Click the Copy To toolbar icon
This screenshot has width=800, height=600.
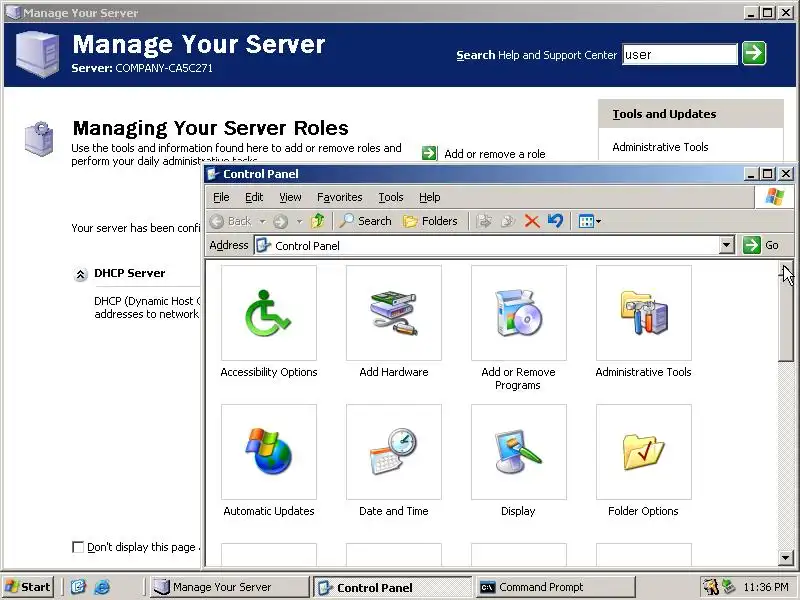pos(508,221)
